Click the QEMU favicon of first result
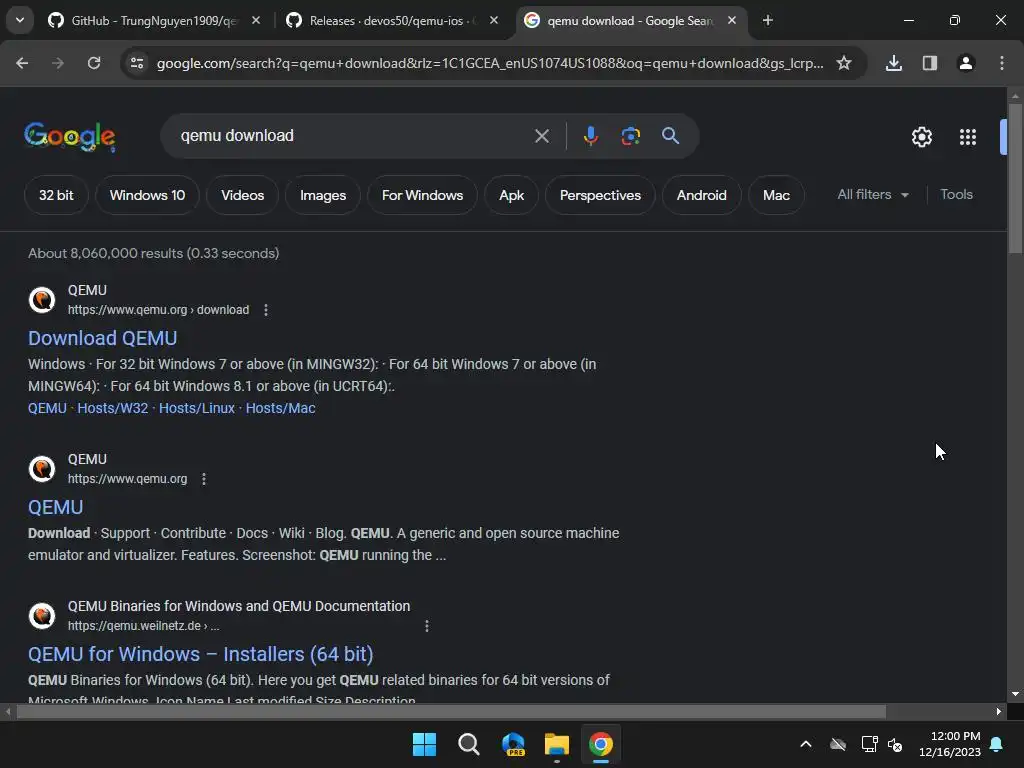1024x768 pixels. tap(42, 300)
